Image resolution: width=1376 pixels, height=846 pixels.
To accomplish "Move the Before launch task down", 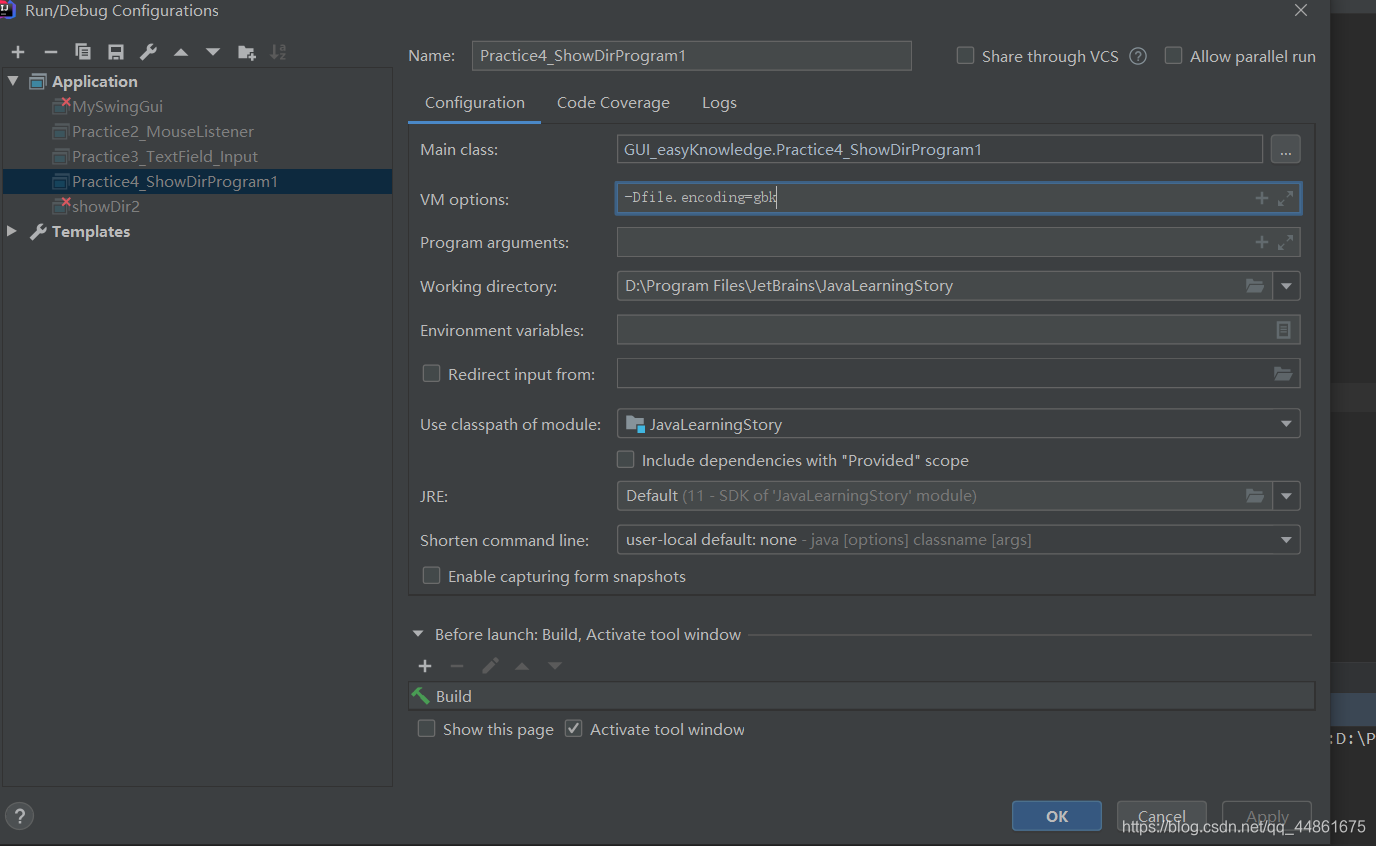I will point(555,666).
